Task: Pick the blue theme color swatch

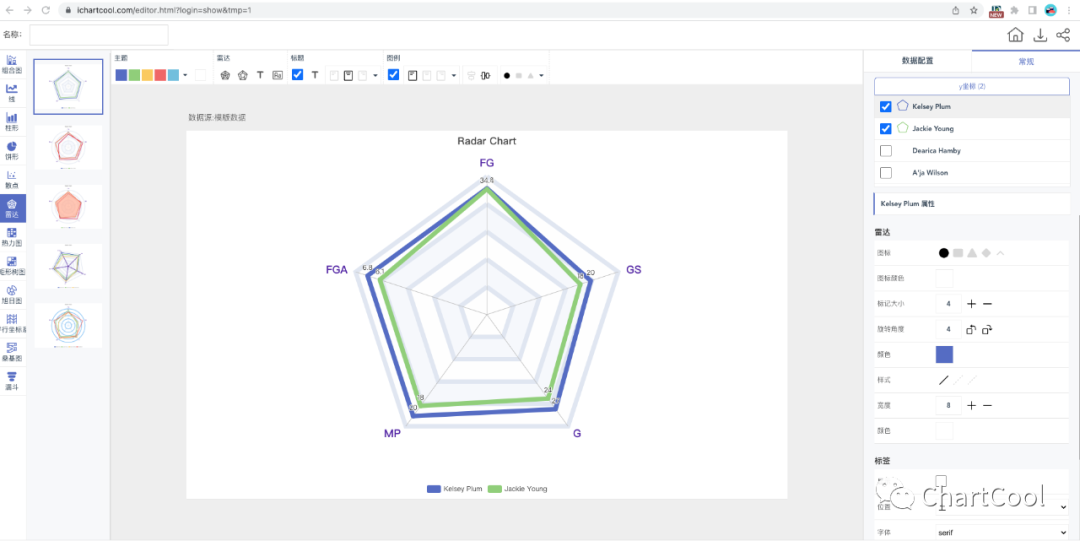Action: click(121, 75)
